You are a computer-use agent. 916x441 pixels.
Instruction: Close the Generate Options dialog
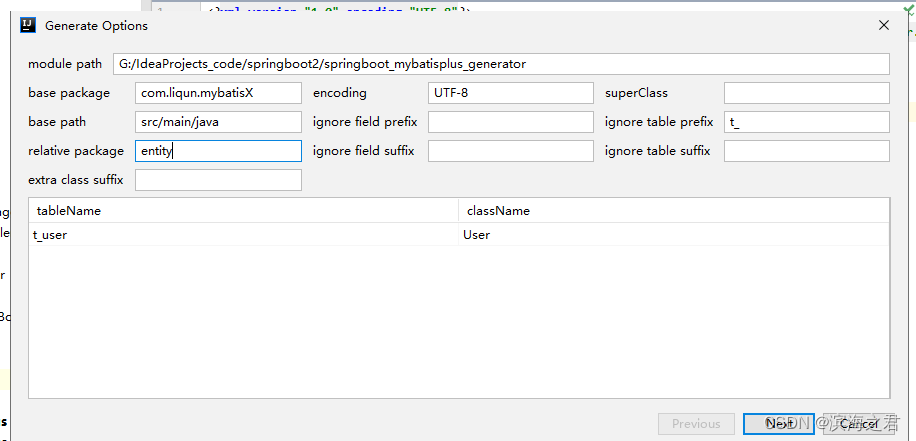pos(884,25)
